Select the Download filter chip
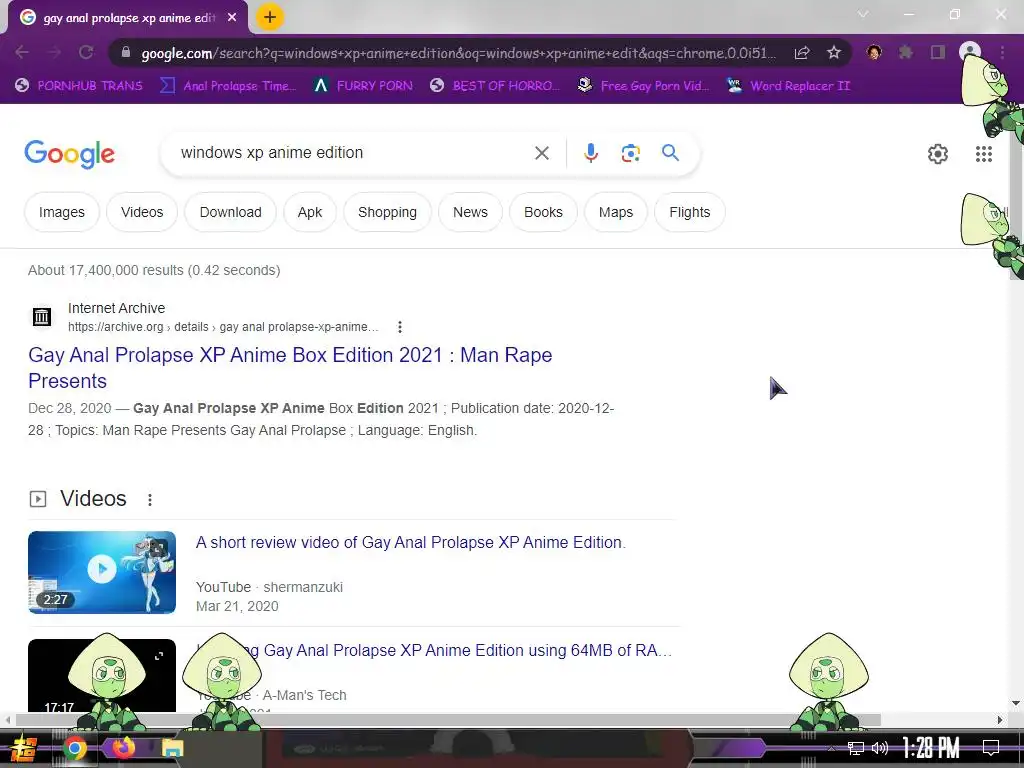1024x768 pixels. click(231, 212)
